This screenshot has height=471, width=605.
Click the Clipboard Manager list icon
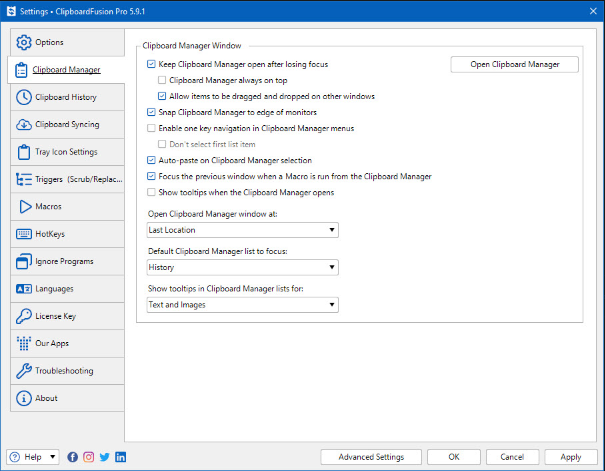coord(21,70)
